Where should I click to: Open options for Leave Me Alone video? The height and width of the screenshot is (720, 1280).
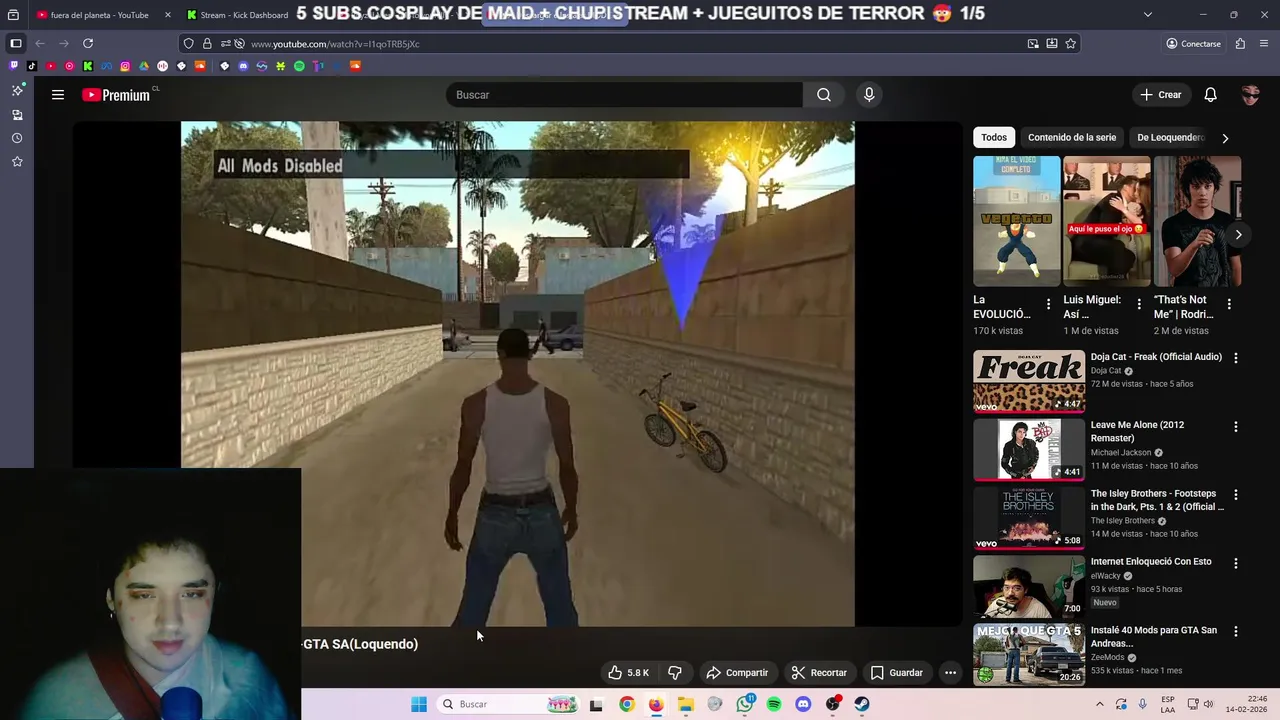1235,427
